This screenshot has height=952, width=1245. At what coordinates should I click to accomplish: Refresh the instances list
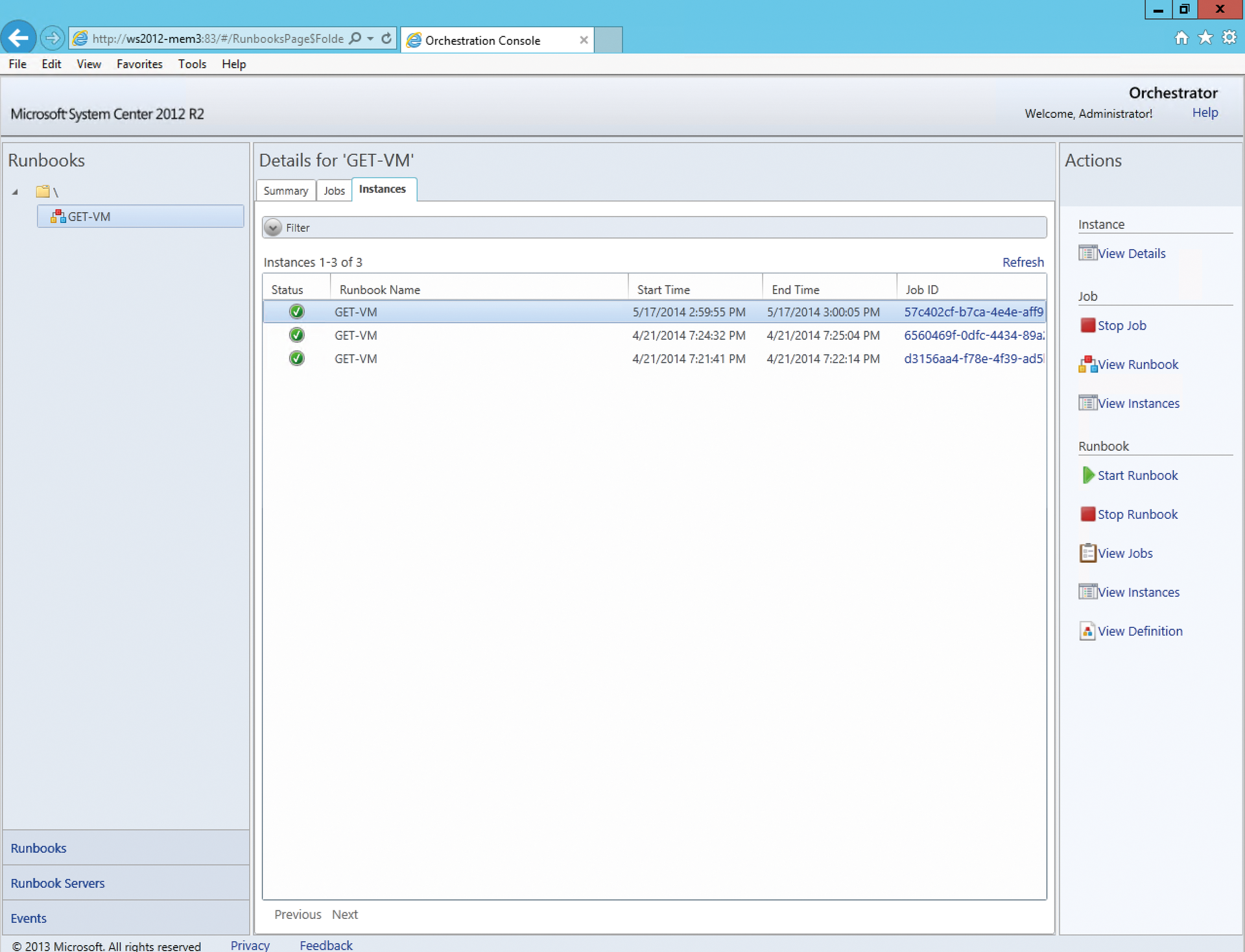click(x=1023, y=262)
